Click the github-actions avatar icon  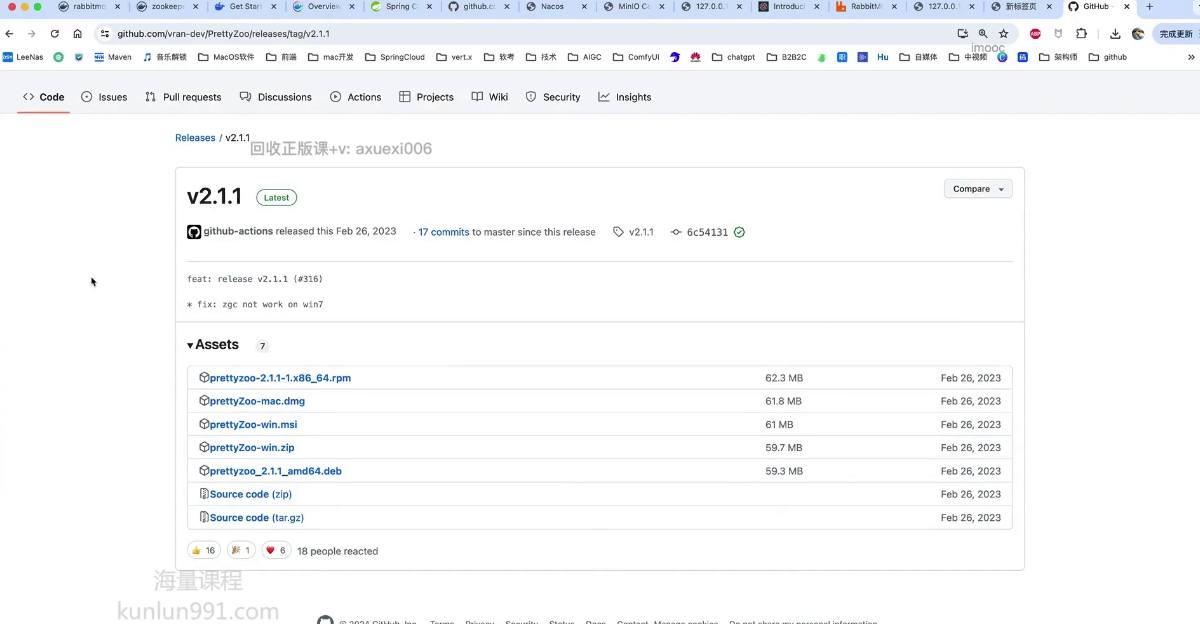194,232
